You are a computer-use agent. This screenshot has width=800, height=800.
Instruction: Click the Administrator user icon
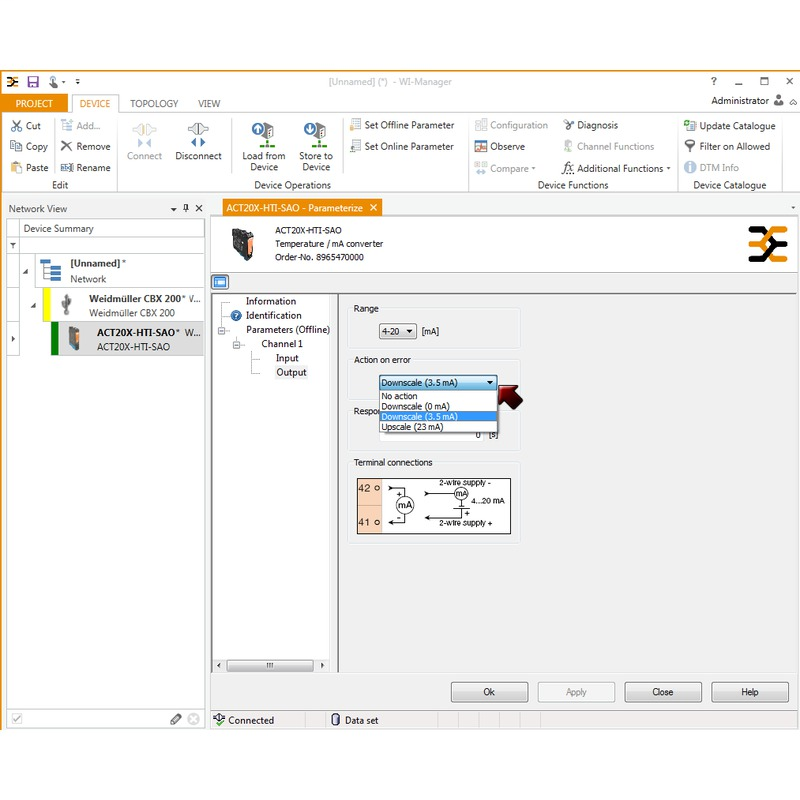click(779, 100)
